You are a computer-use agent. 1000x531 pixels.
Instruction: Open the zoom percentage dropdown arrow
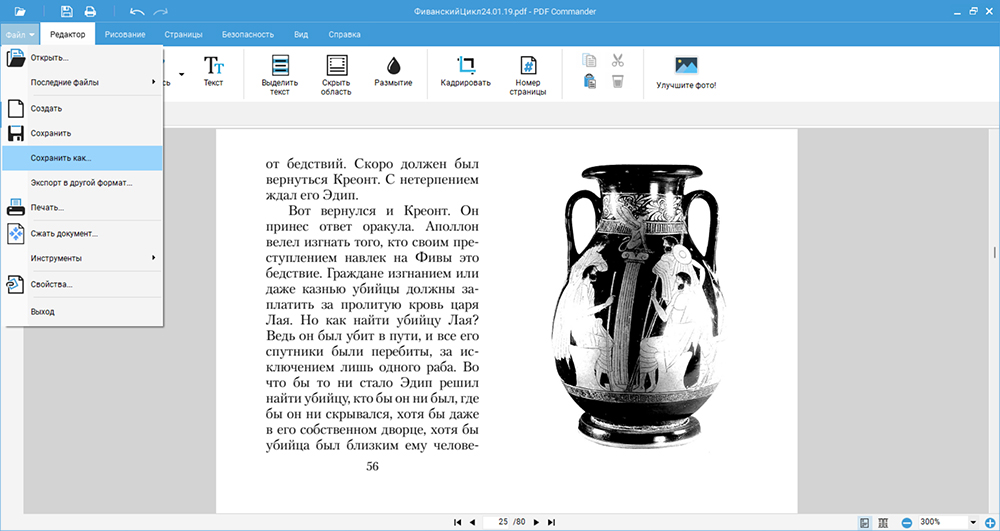point(973,523)
